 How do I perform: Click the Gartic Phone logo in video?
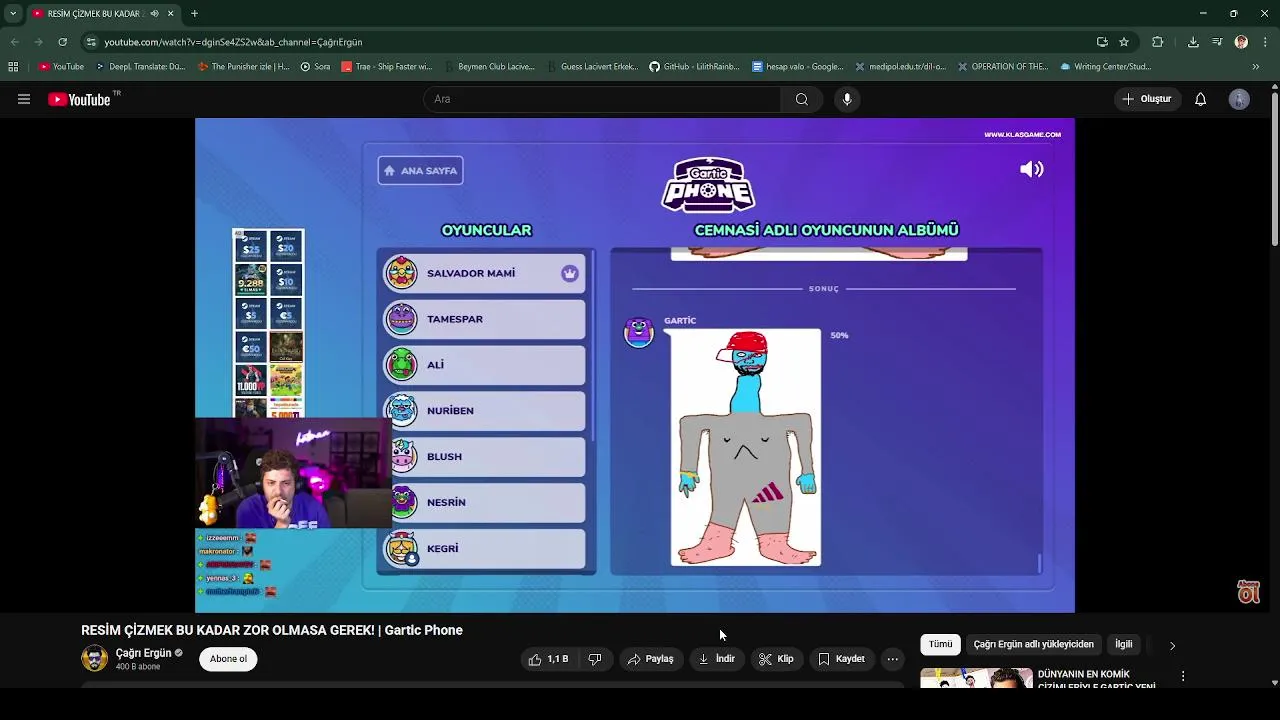(x=708, y=184)
